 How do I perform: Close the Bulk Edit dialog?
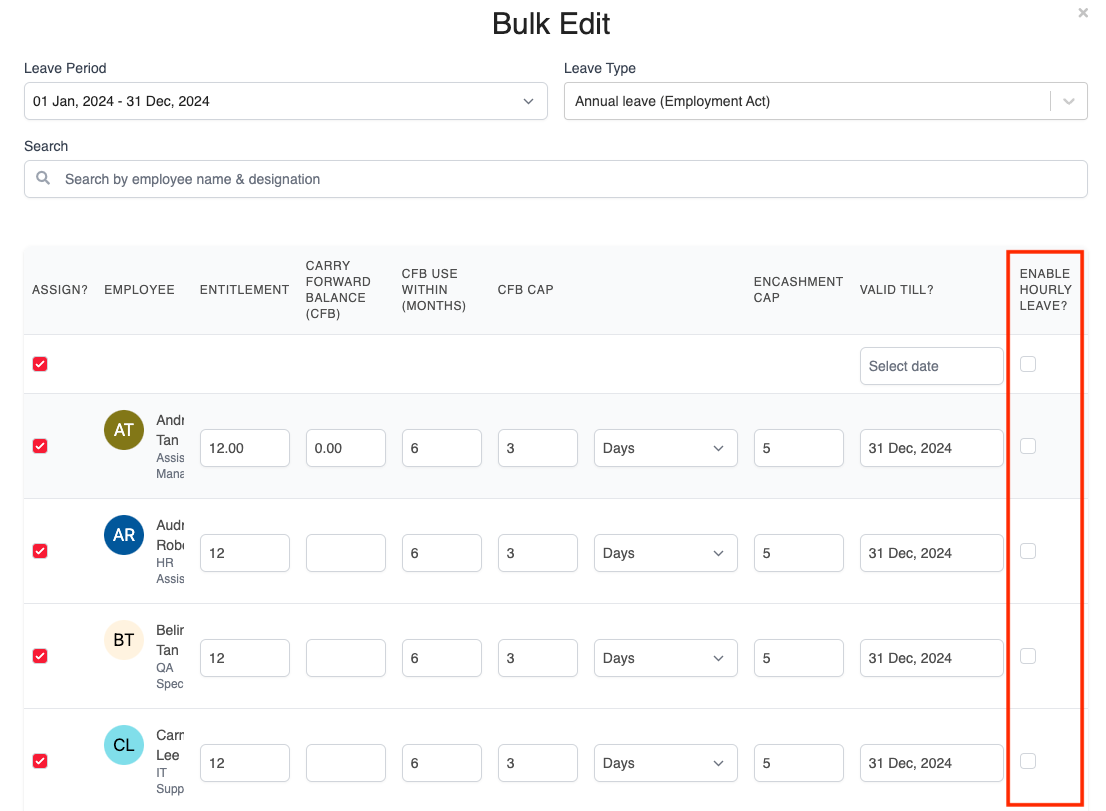(x=1083, y=13)
